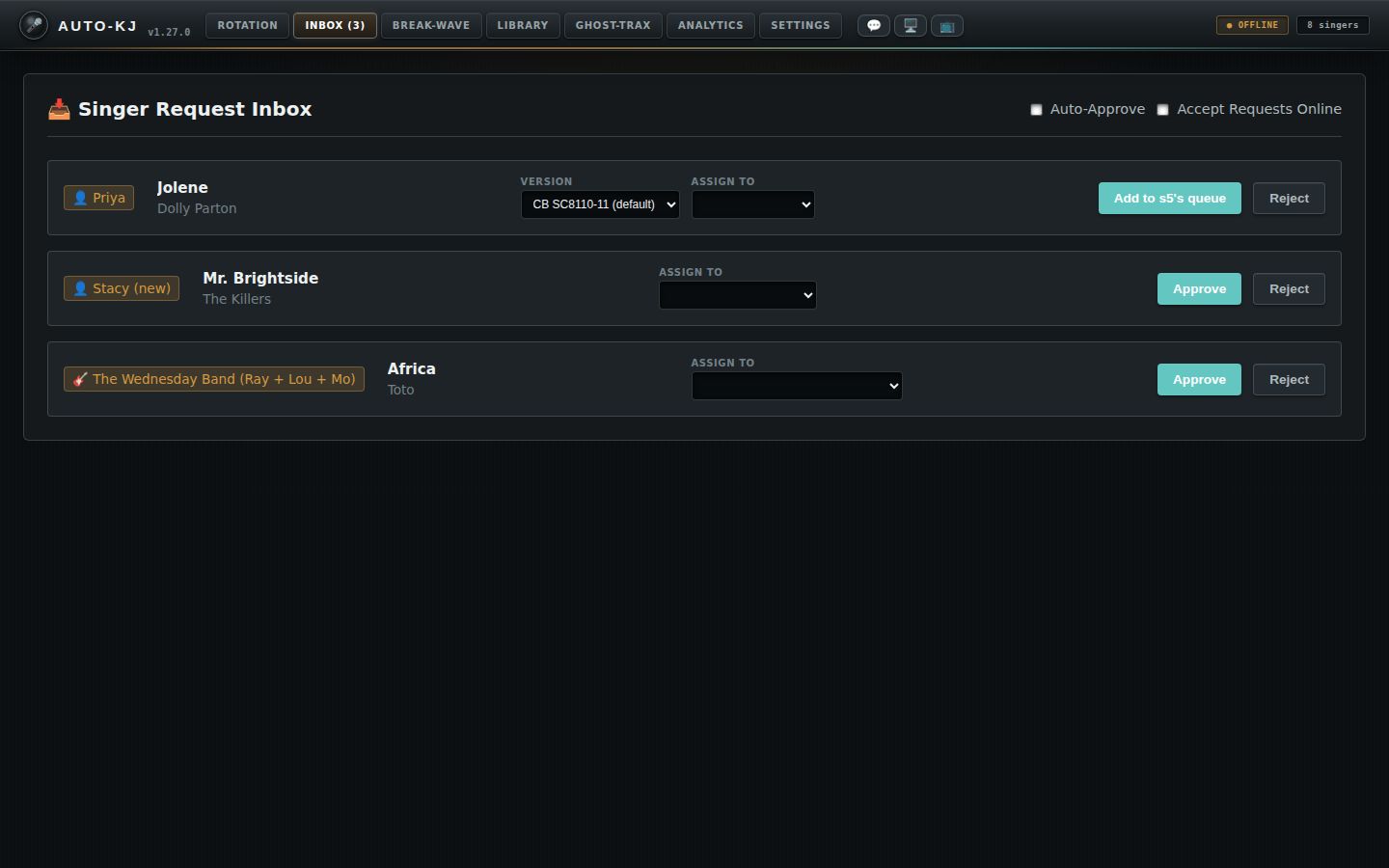
Task: Click the Mr. Brightside song title
Action: pyautogui.click(x=260, y=278)
